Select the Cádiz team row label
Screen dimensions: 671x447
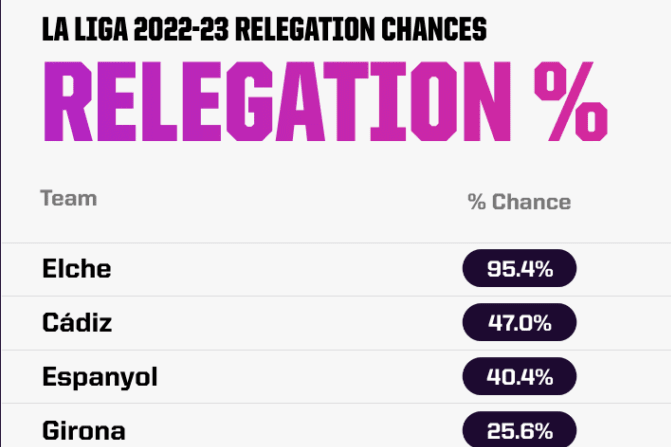(77, 323)
